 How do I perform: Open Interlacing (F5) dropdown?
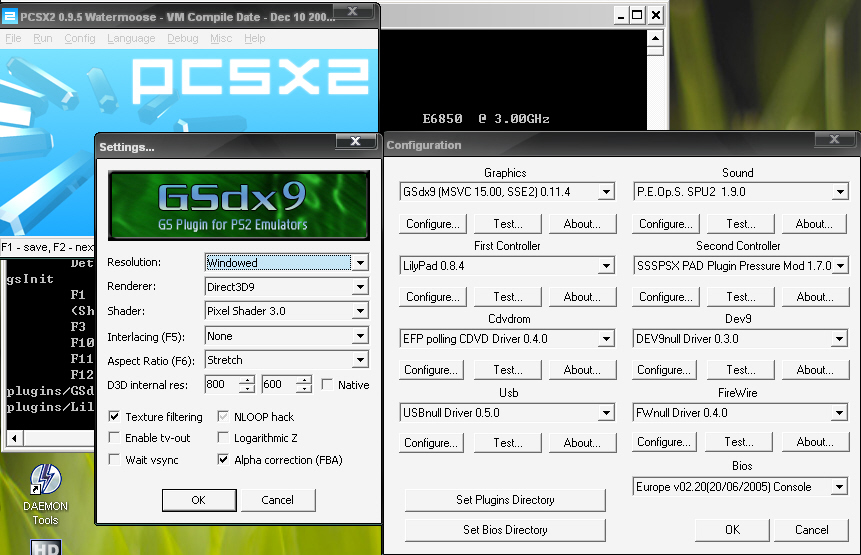coord(360,336)
